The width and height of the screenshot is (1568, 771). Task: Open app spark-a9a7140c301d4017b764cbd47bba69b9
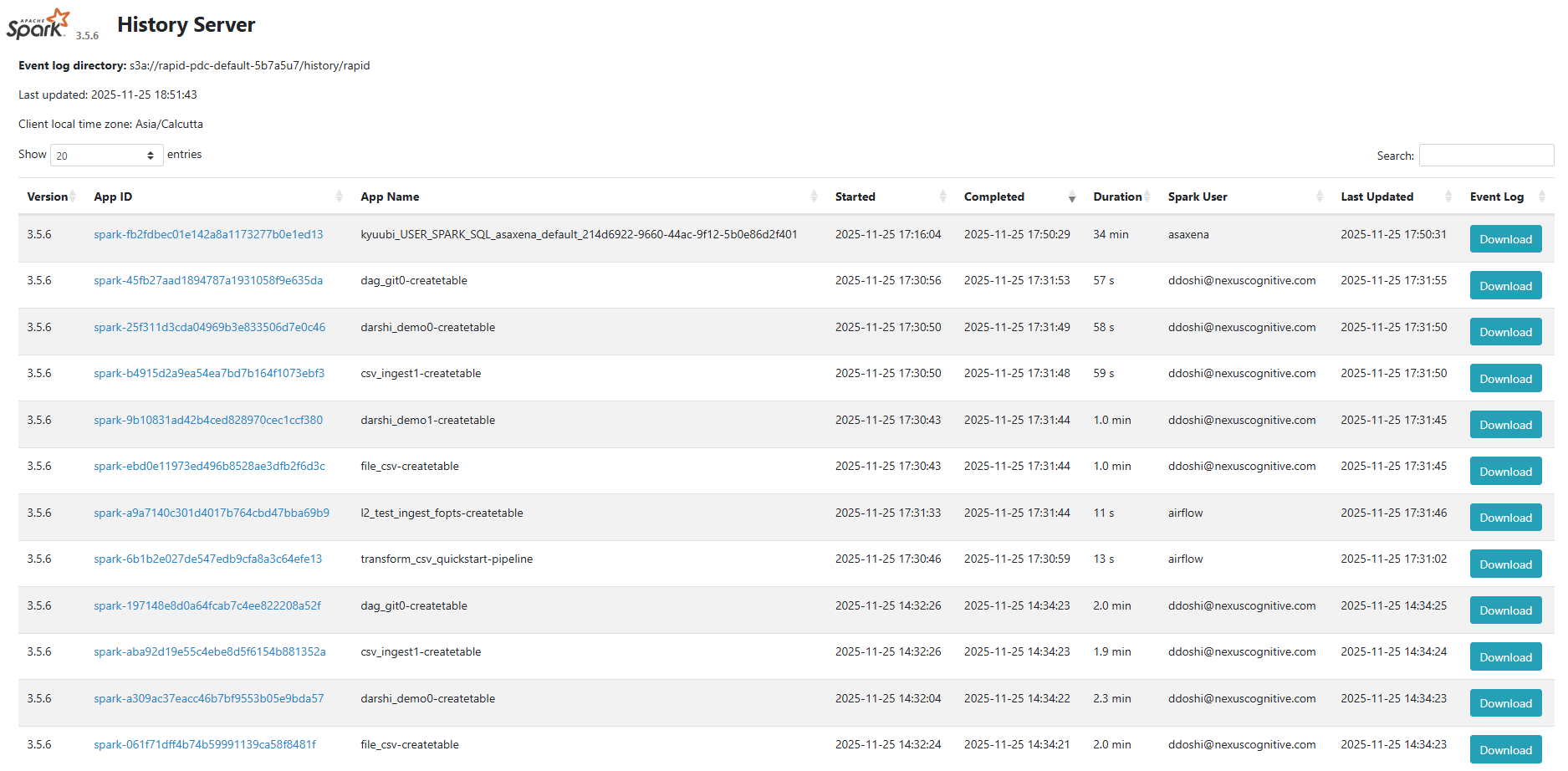[x=212, y=513]
